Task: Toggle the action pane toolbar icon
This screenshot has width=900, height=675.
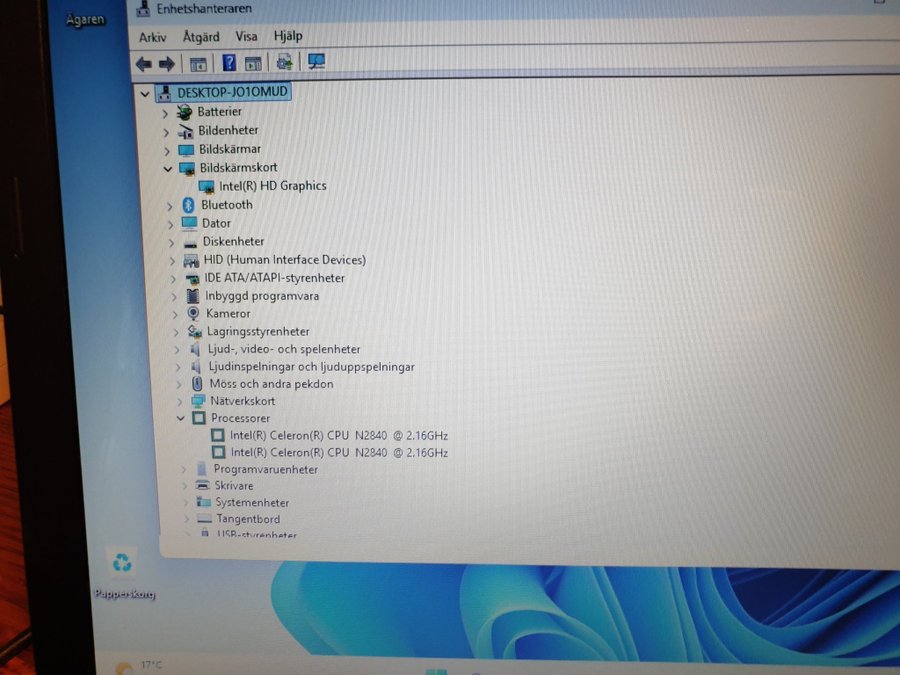Action: tap(253, 63)
